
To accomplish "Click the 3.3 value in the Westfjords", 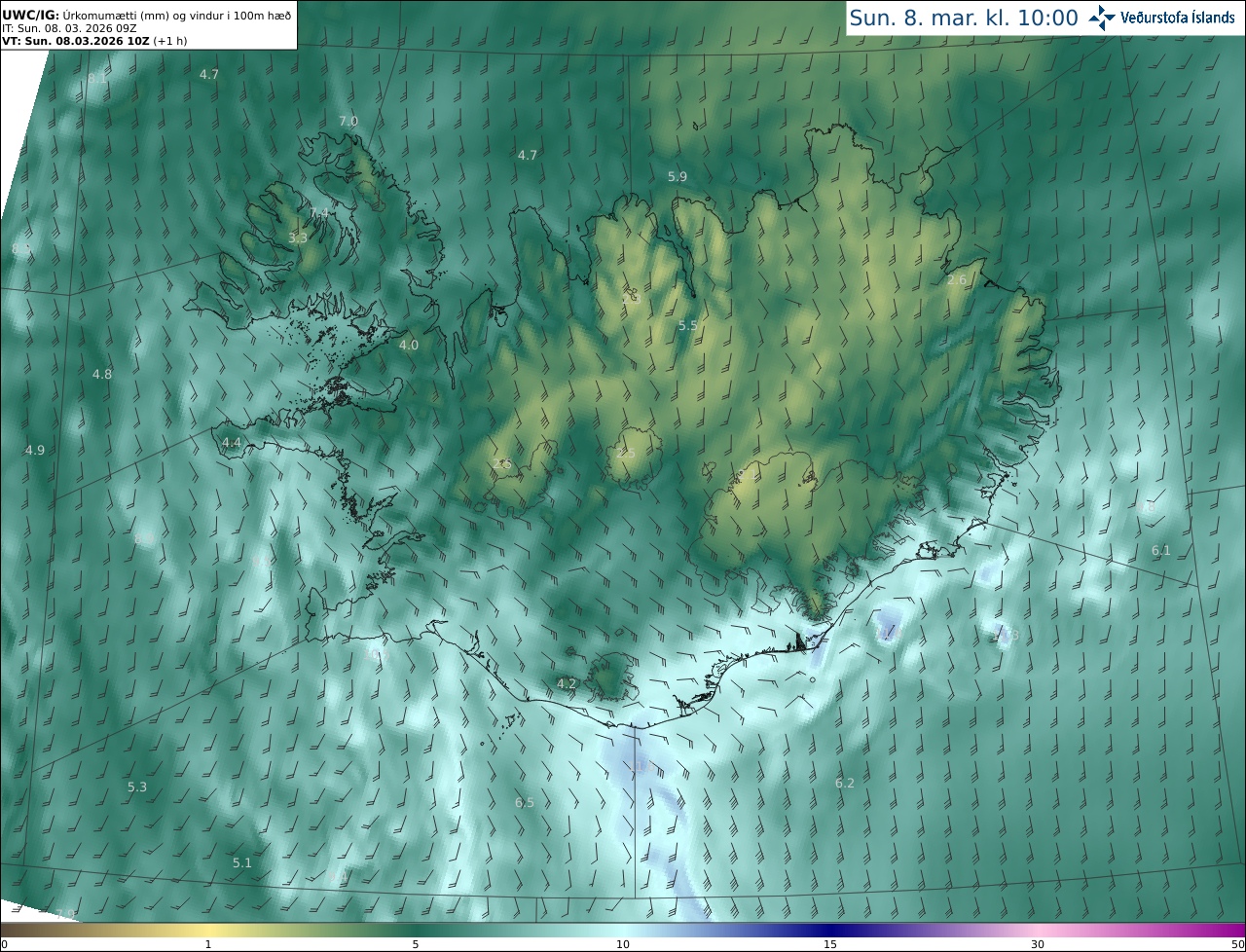I will tap(298, 238).
